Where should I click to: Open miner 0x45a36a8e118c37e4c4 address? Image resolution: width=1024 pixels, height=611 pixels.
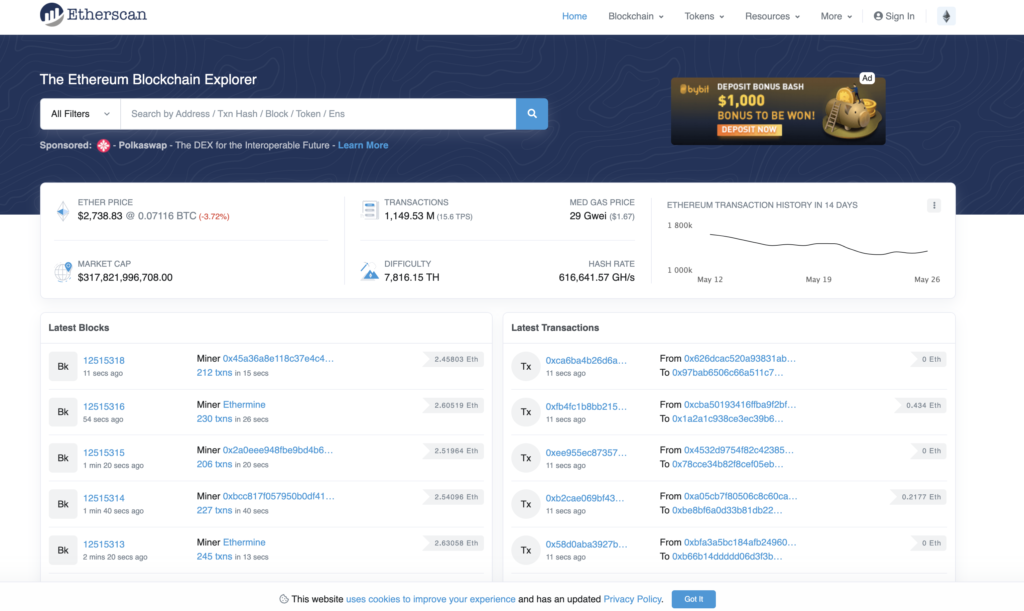(x=278, y=358)
